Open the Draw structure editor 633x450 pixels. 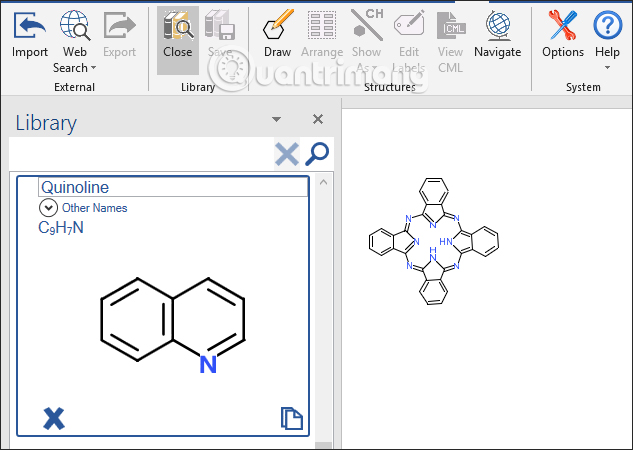point(278,25)
